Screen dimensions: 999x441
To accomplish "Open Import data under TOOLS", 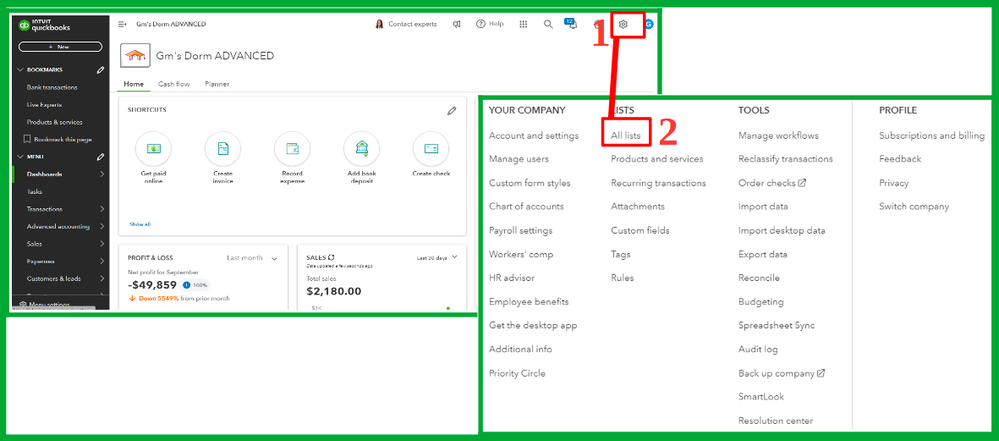I will [x=763, y=206].
